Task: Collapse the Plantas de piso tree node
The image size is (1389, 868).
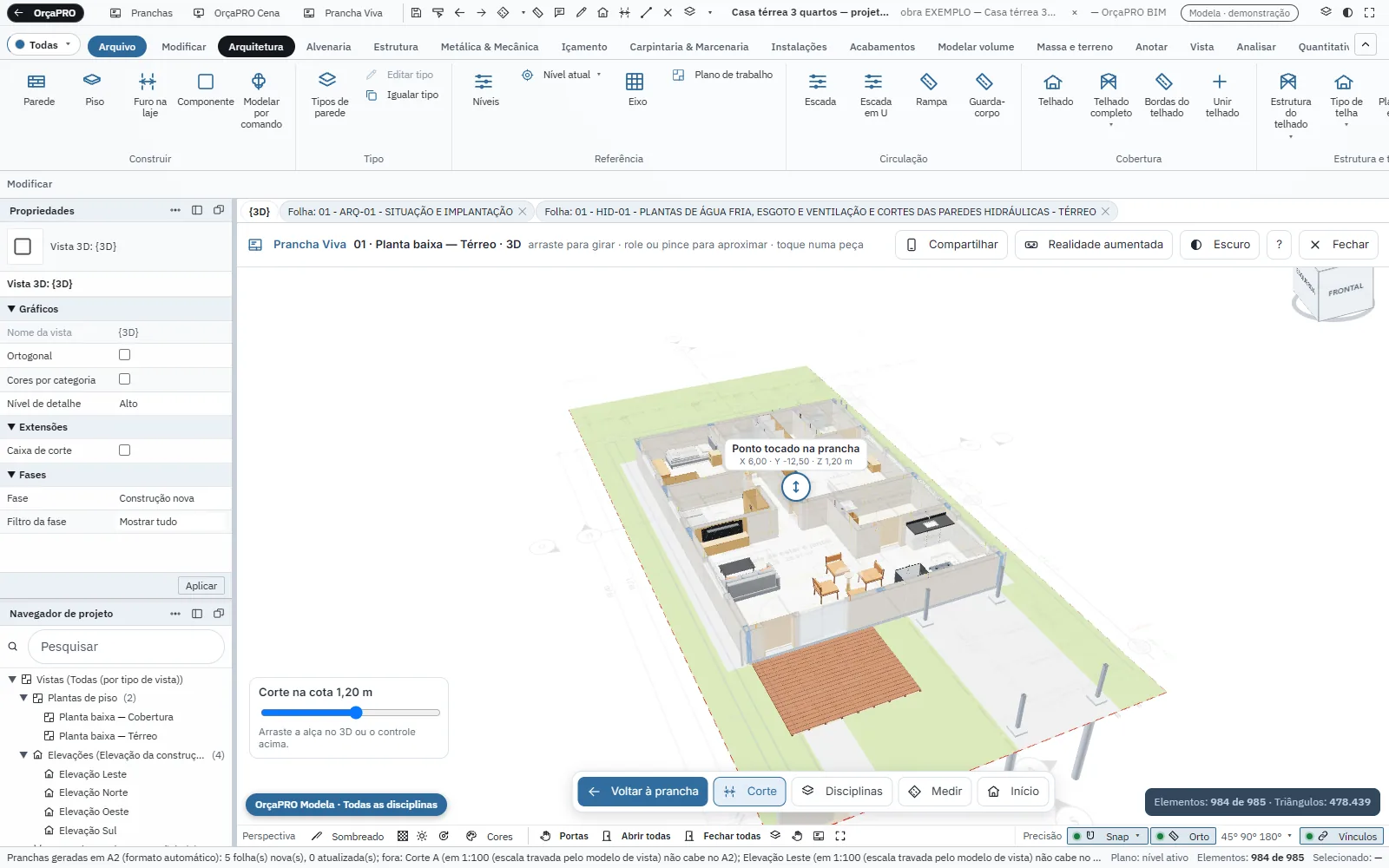Action: pos(23,698)
